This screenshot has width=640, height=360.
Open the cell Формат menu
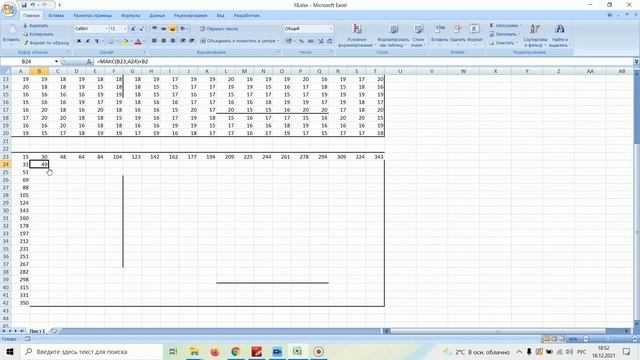click(475, 35)
